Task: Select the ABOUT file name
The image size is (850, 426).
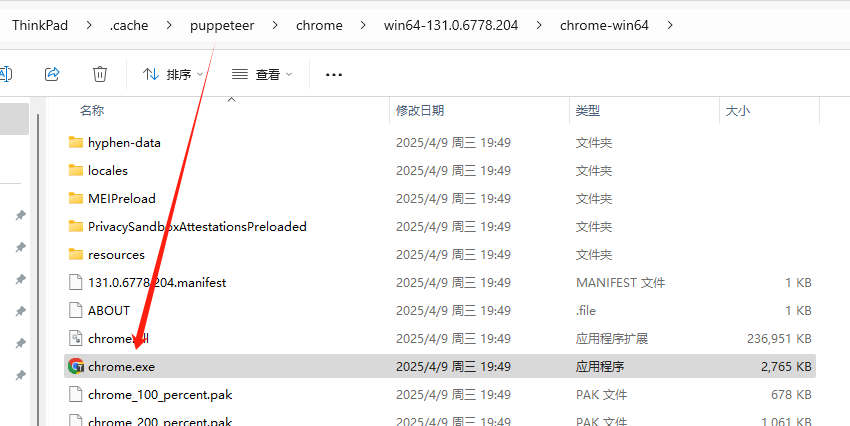Action: [x=109, y=310]
